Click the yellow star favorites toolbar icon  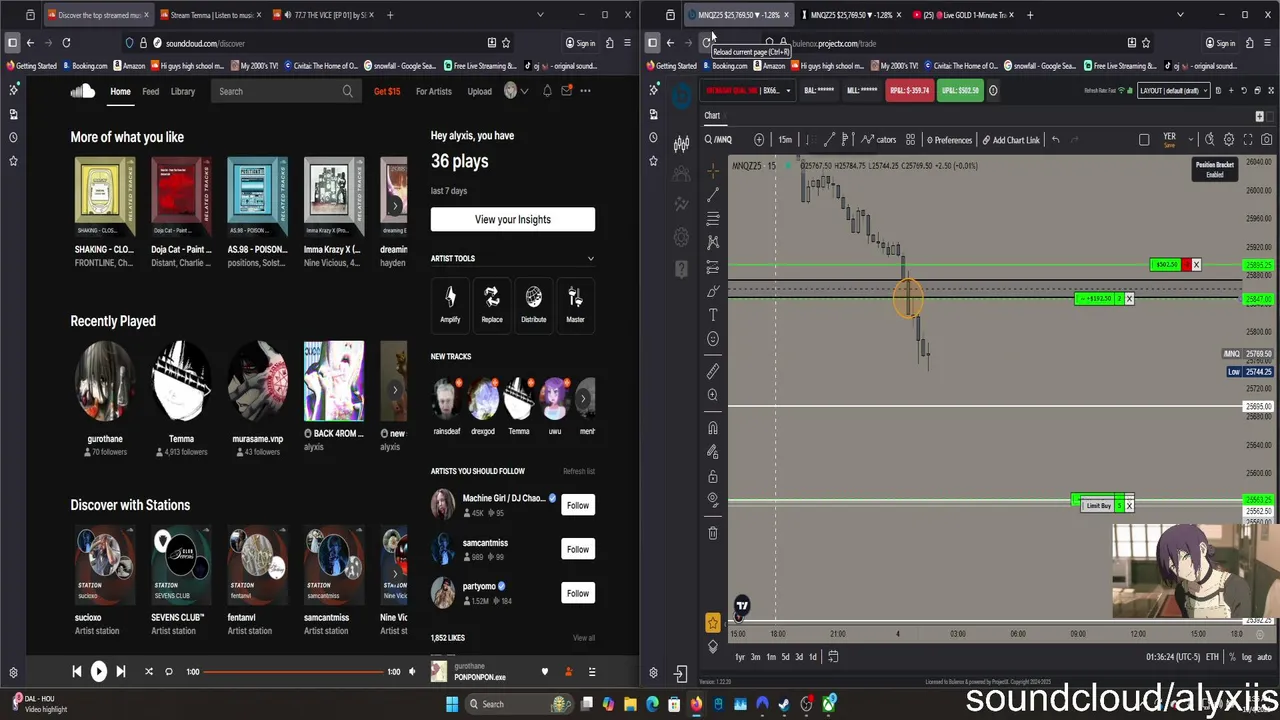tap(713, 622)
